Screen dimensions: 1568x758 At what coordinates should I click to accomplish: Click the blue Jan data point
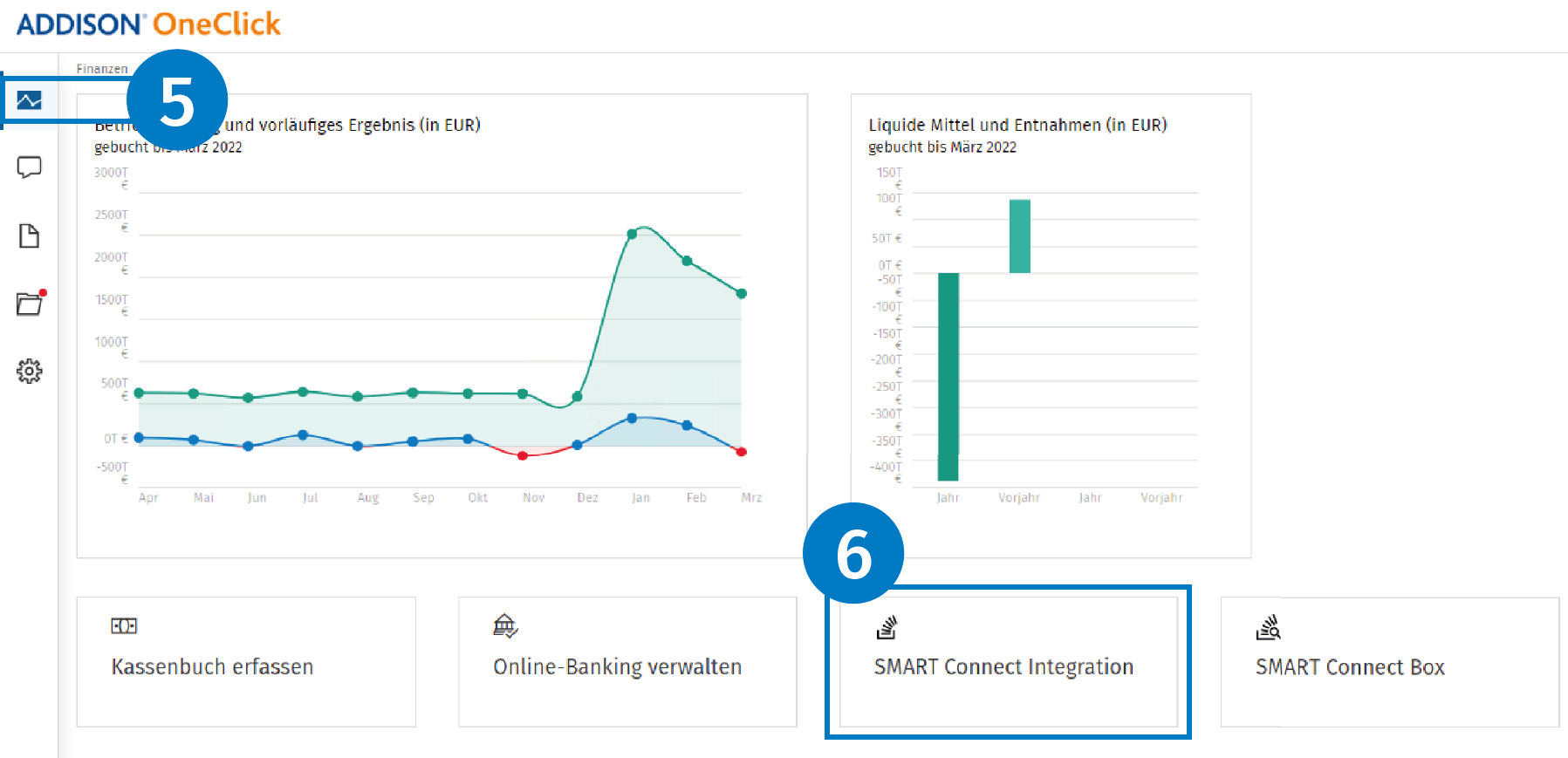pyautogui.click(x=632, y=419)
